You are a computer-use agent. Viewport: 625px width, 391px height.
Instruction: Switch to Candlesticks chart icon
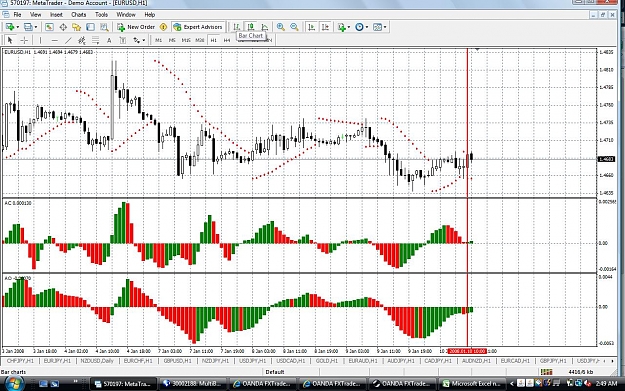click(251, 27)
